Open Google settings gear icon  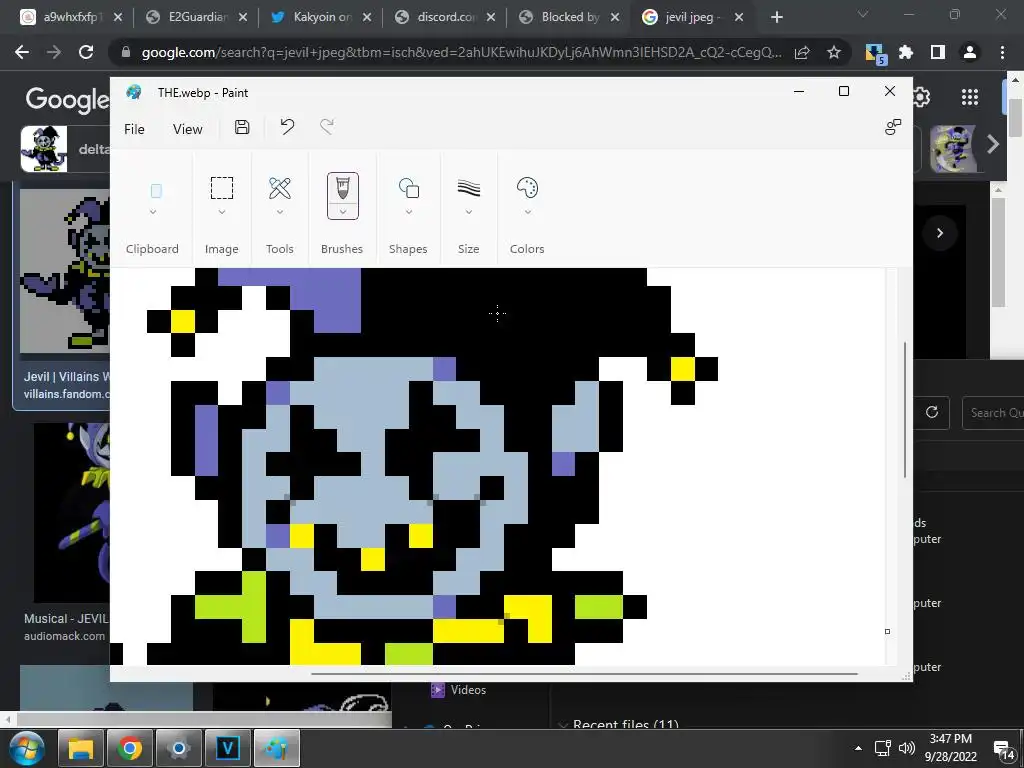click(921, 98)
